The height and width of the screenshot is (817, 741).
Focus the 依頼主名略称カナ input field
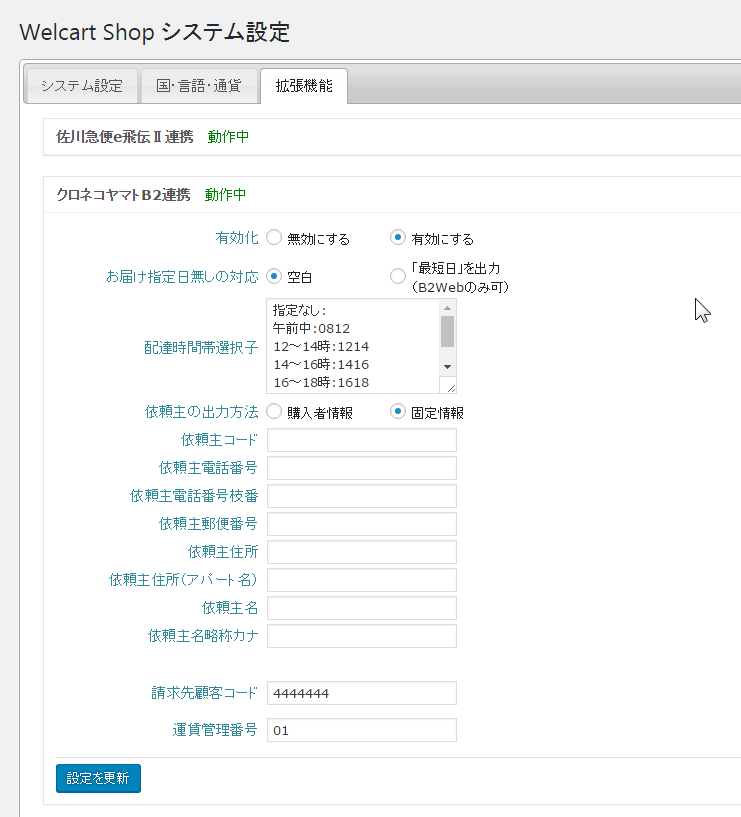362,636
